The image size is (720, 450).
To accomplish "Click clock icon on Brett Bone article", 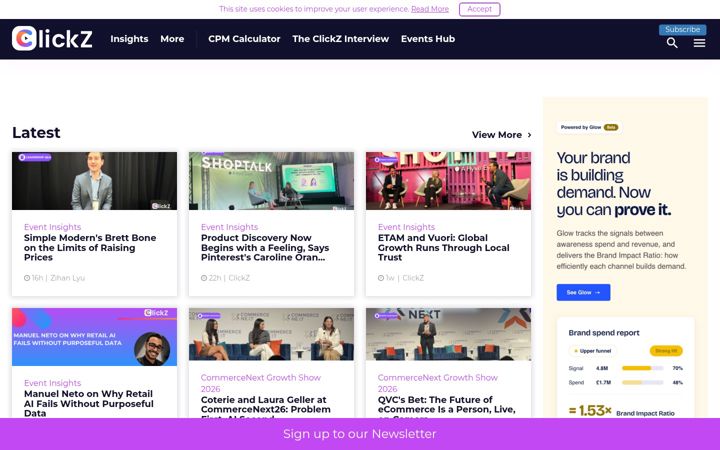I will coord(27,278).
